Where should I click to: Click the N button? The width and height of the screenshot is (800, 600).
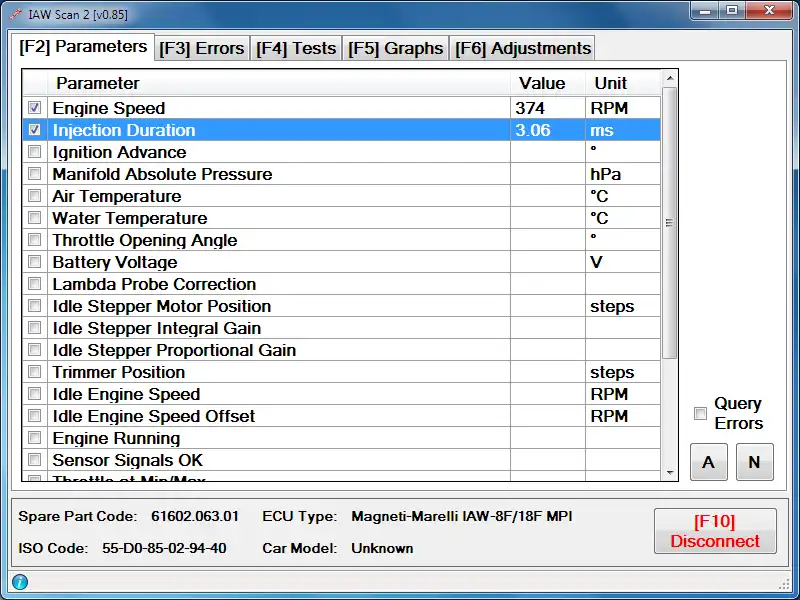point(755,462)
